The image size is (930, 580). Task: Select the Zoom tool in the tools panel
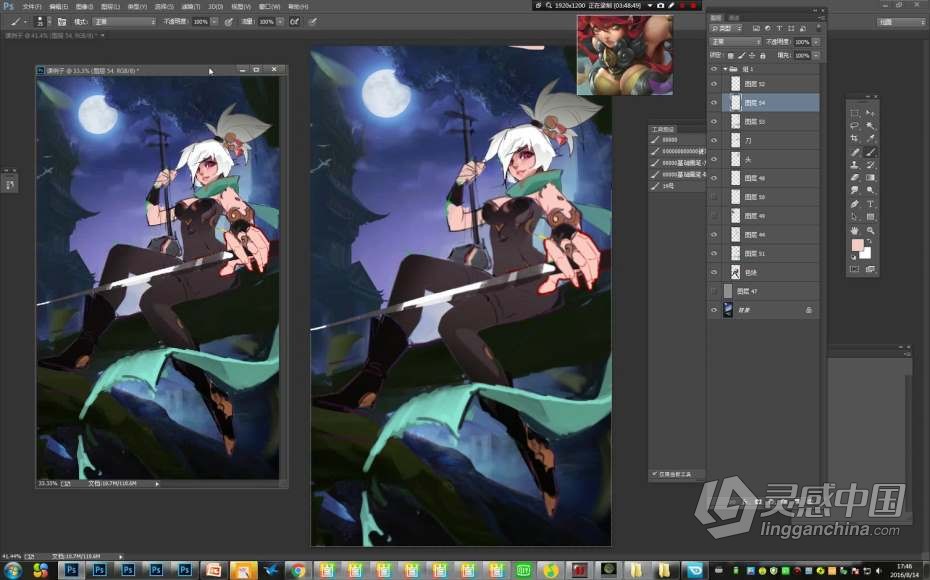click(x=870, y=230)
